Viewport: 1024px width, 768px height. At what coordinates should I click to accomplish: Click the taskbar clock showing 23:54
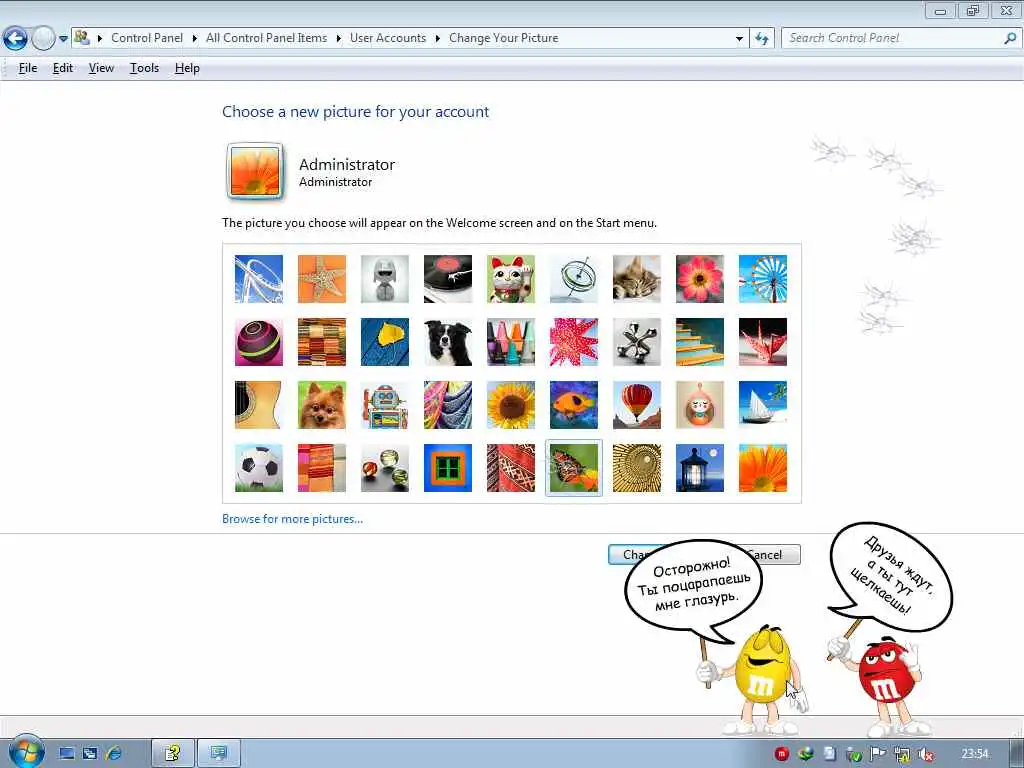click(x=975, y=754)
